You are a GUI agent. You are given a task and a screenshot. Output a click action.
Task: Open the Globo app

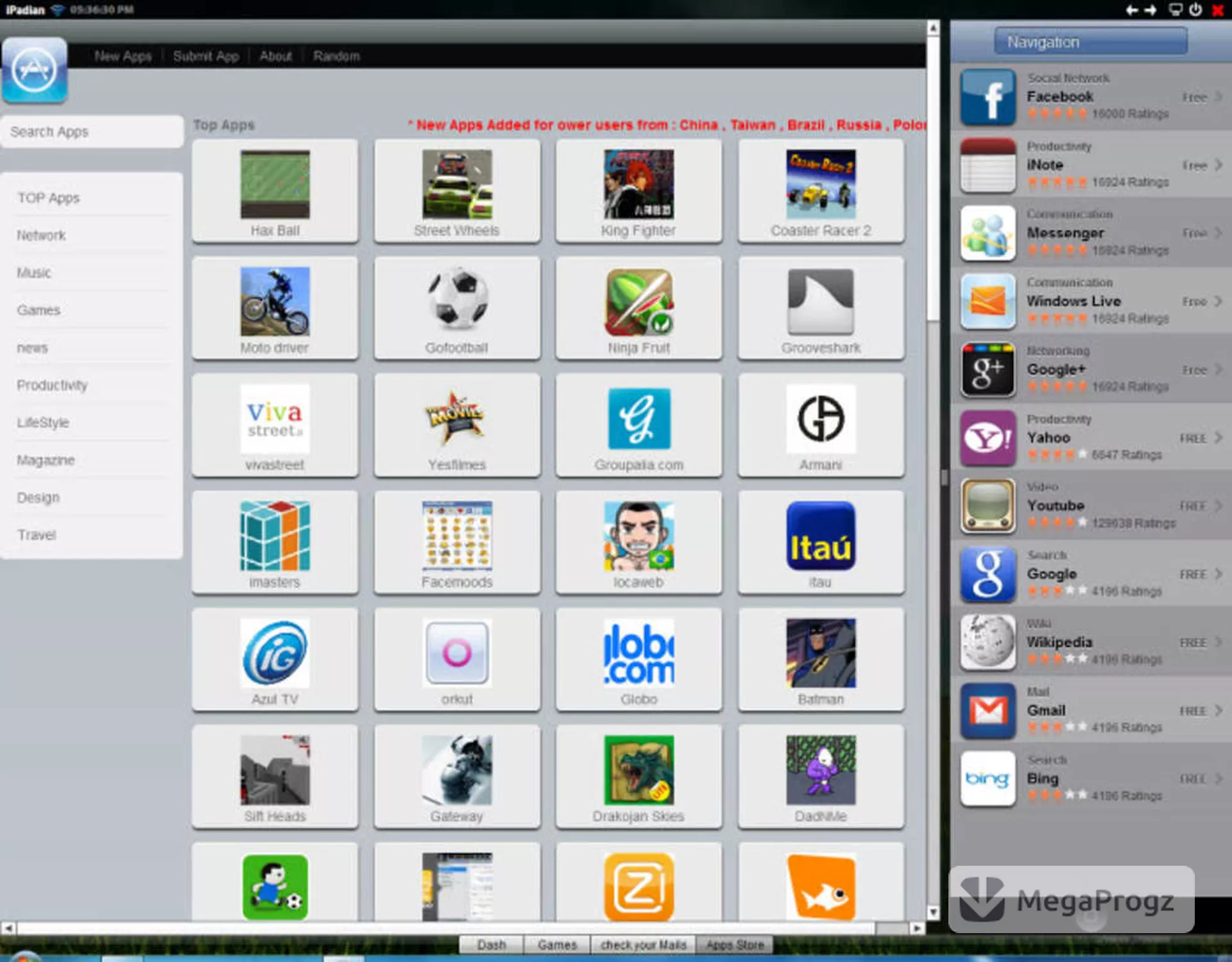coord(638,660)
